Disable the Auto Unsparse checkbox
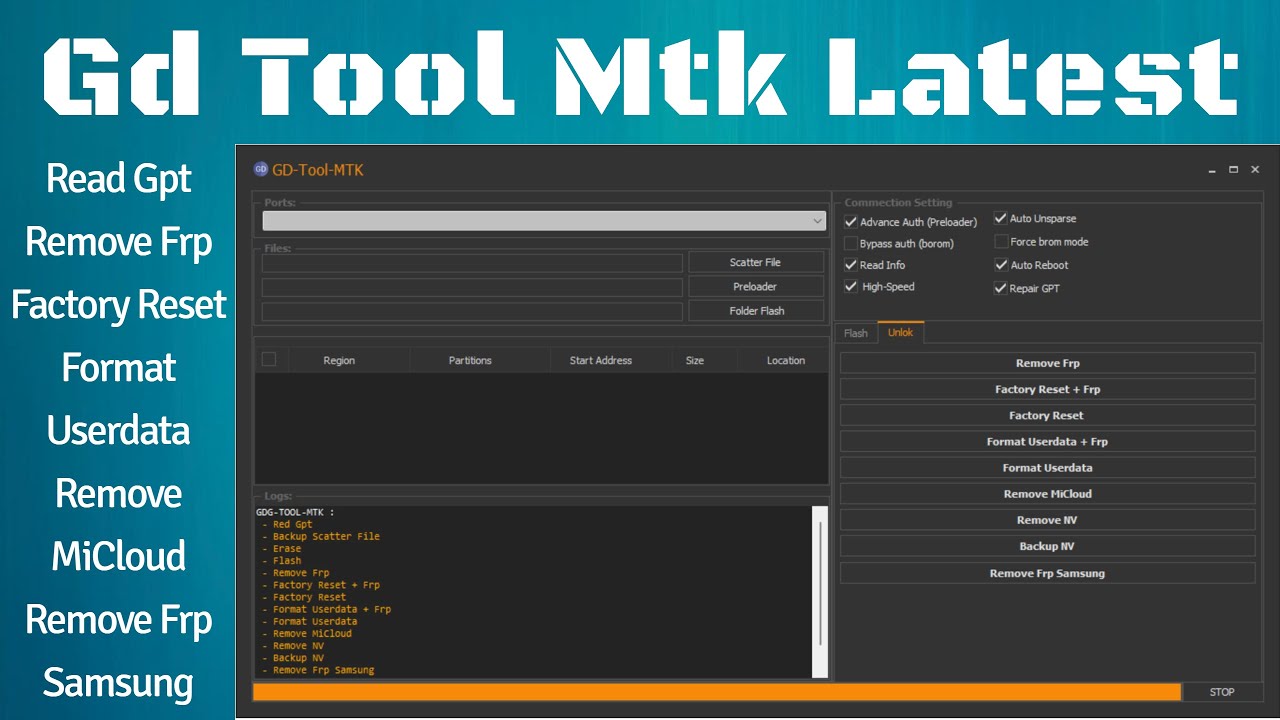Image resolution: width=1280 pixels, height=720 pixels. (1001, 218)
